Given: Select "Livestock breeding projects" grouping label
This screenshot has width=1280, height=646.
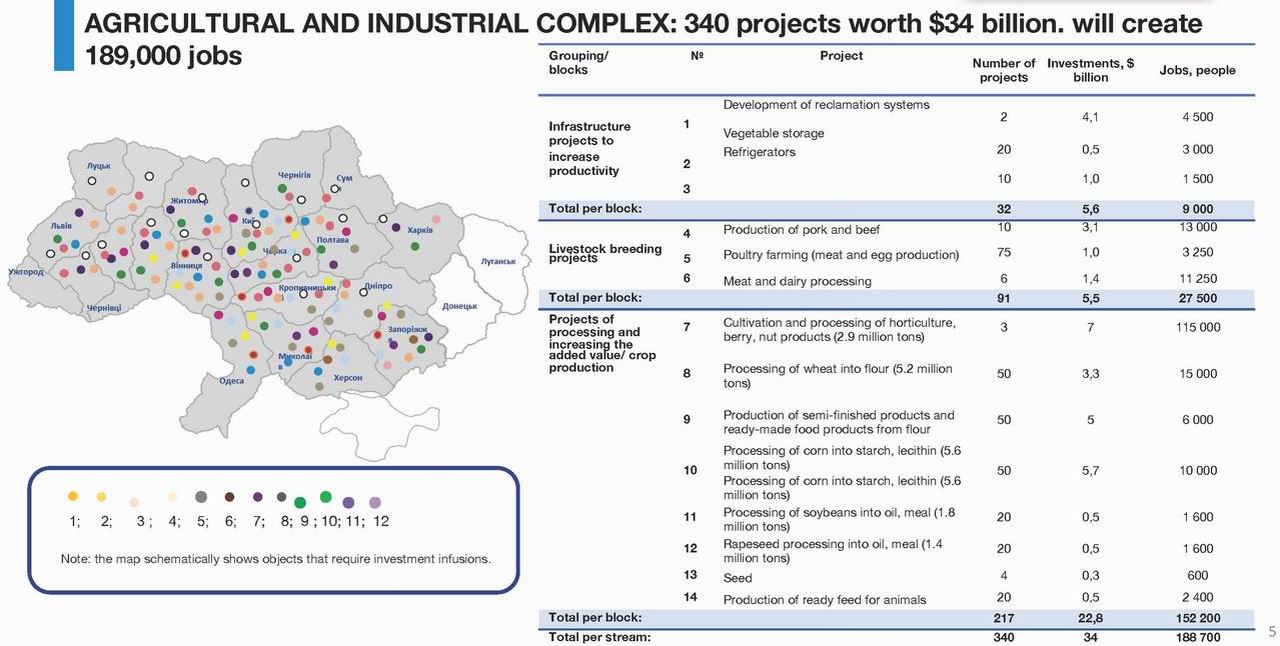Looking at the screenshot, I should coord(605,253).
